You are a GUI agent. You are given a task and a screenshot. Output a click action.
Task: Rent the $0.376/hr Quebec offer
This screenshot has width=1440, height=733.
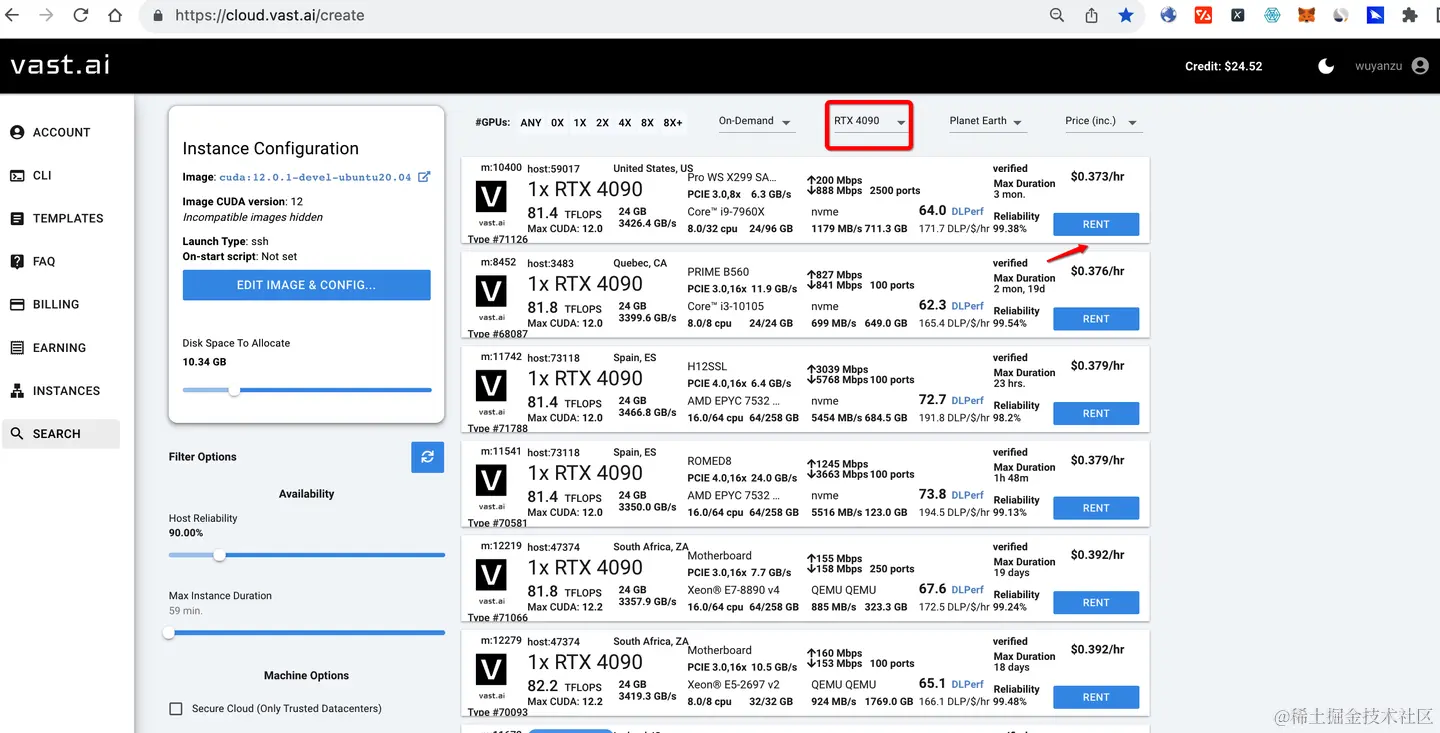pos(1096,319)
